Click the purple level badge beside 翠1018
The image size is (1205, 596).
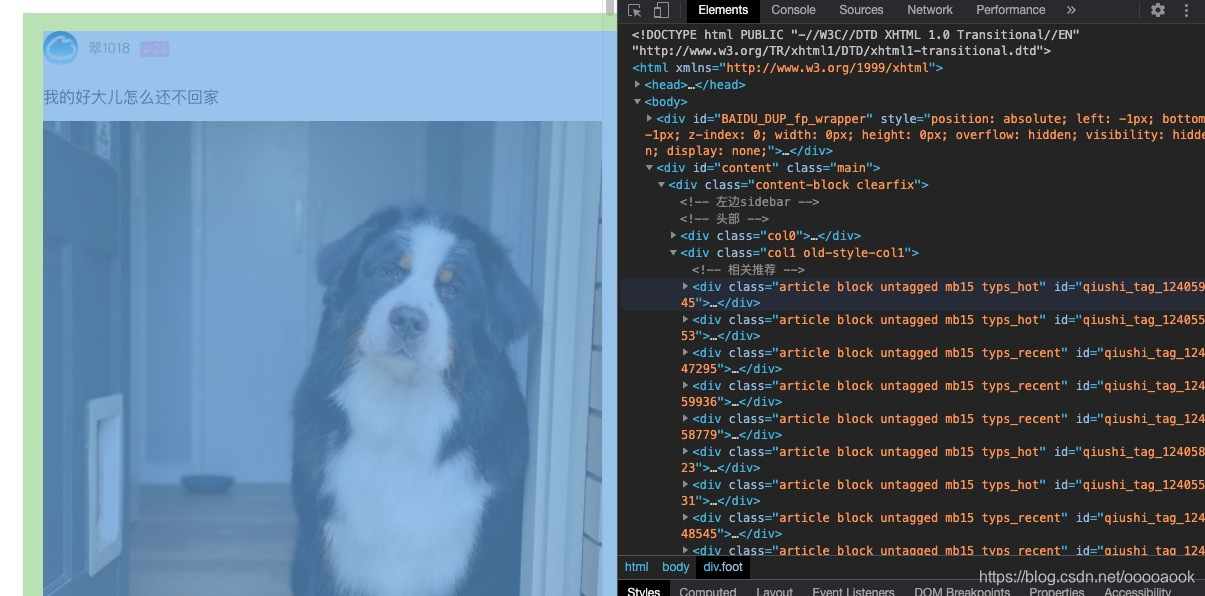point(154,48)
